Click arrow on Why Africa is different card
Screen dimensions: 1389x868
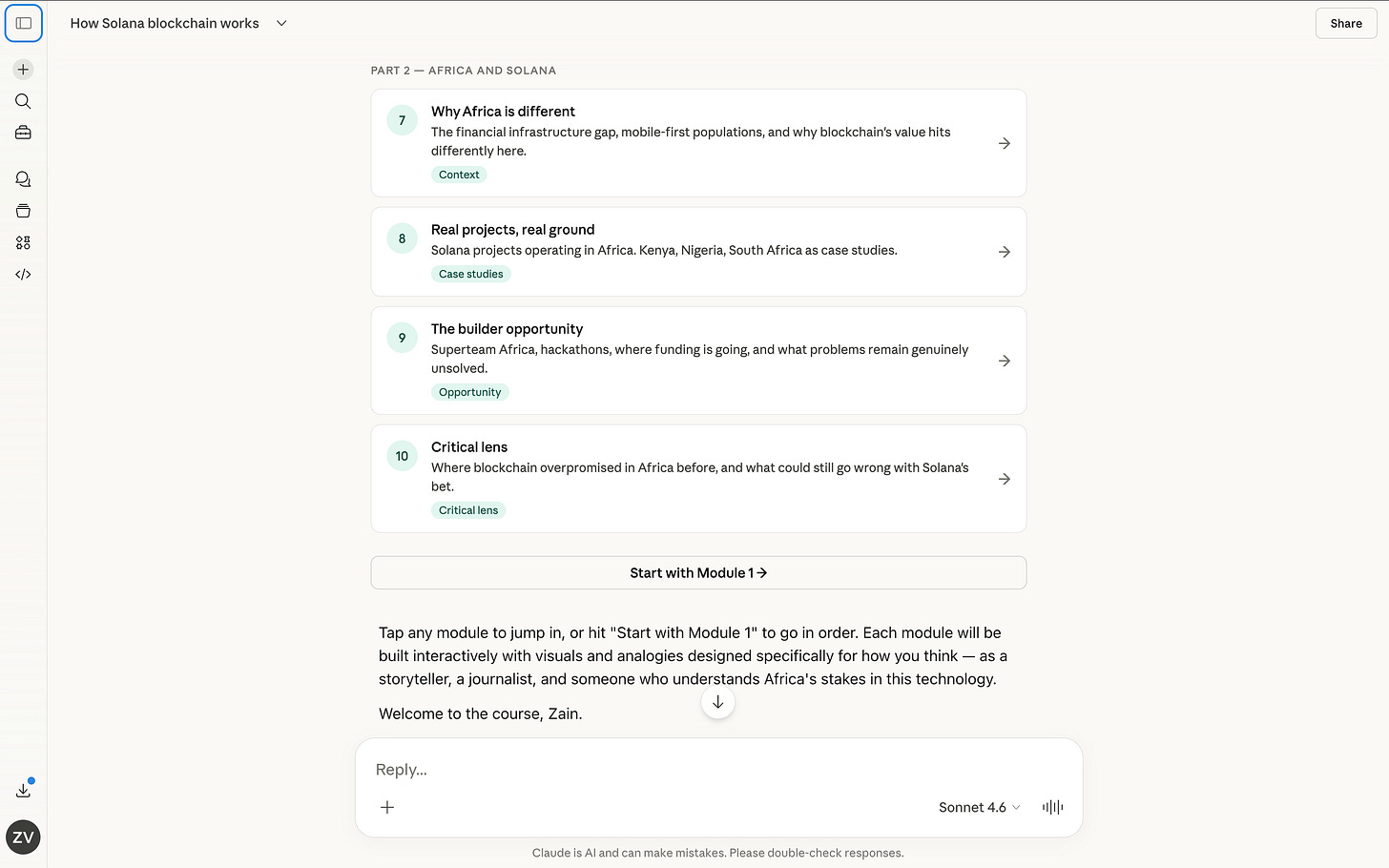click(x=1005, y=143)
